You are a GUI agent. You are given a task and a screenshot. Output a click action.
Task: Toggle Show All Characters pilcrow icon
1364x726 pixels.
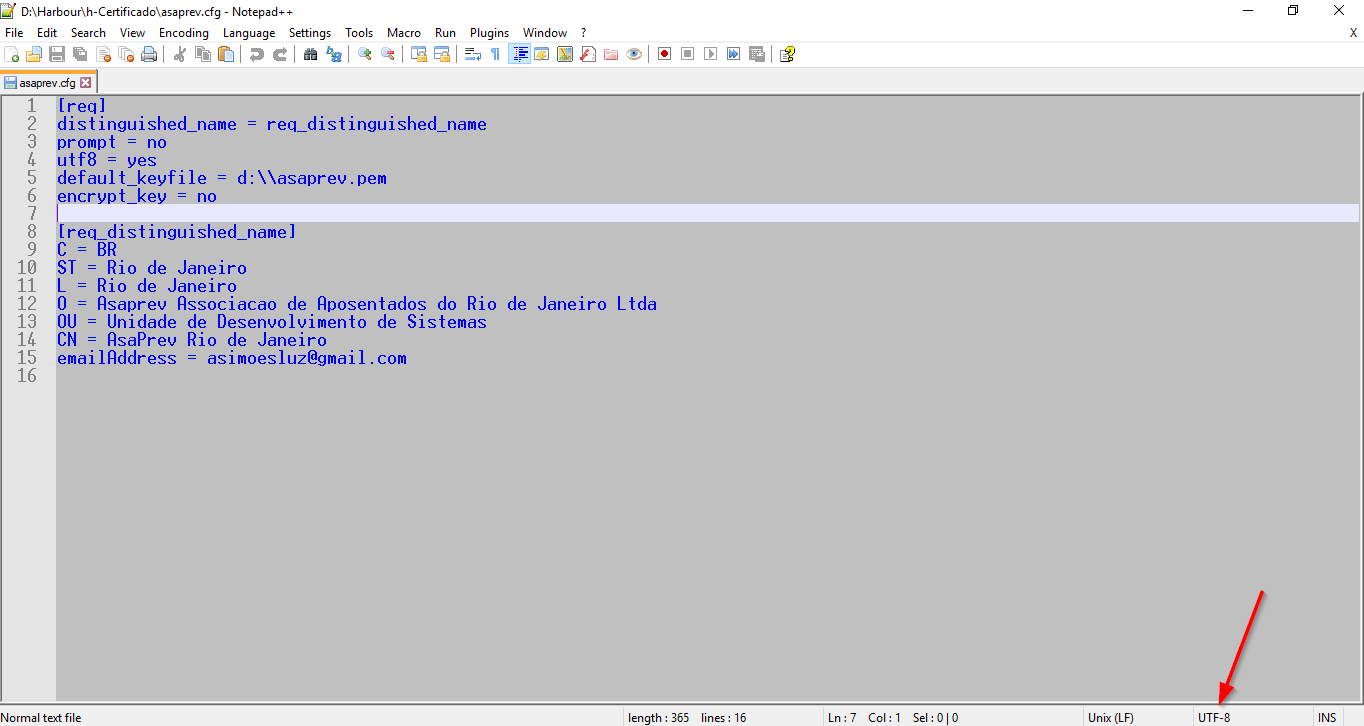click(495, 54)
